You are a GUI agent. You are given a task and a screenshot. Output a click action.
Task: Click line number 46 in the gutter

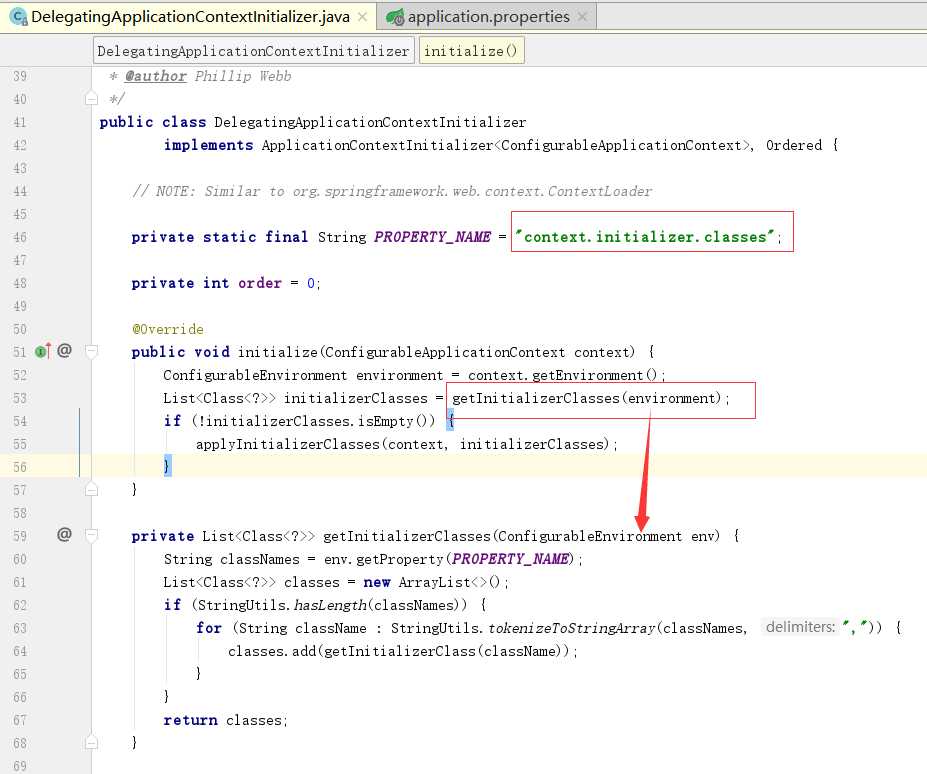point(20,237)
